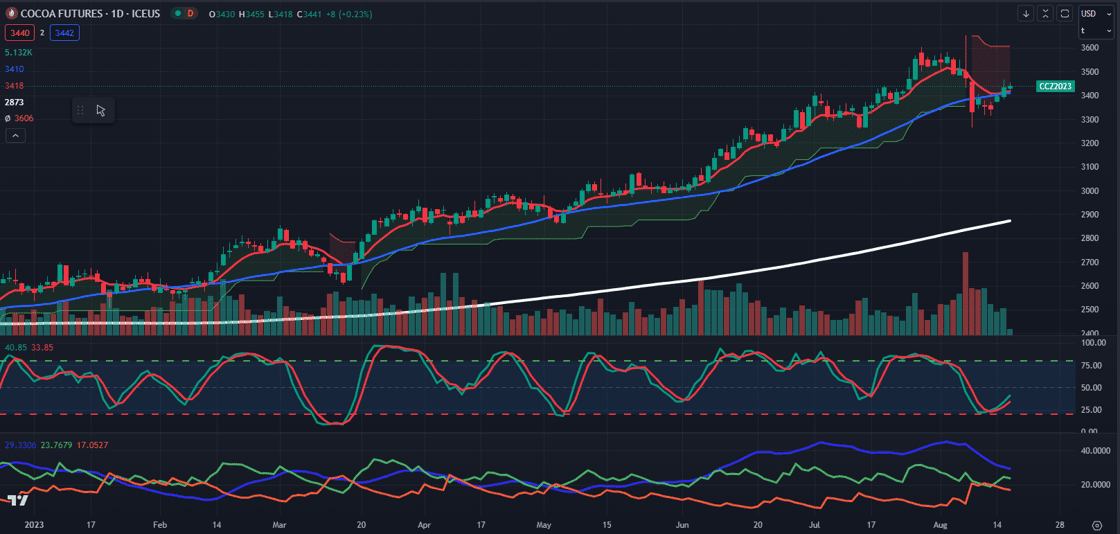Image resolution: width=1120 pixels, height=534 pixels.
Task: Click the 2023 label on time axis
Action: tap(32, 524)
